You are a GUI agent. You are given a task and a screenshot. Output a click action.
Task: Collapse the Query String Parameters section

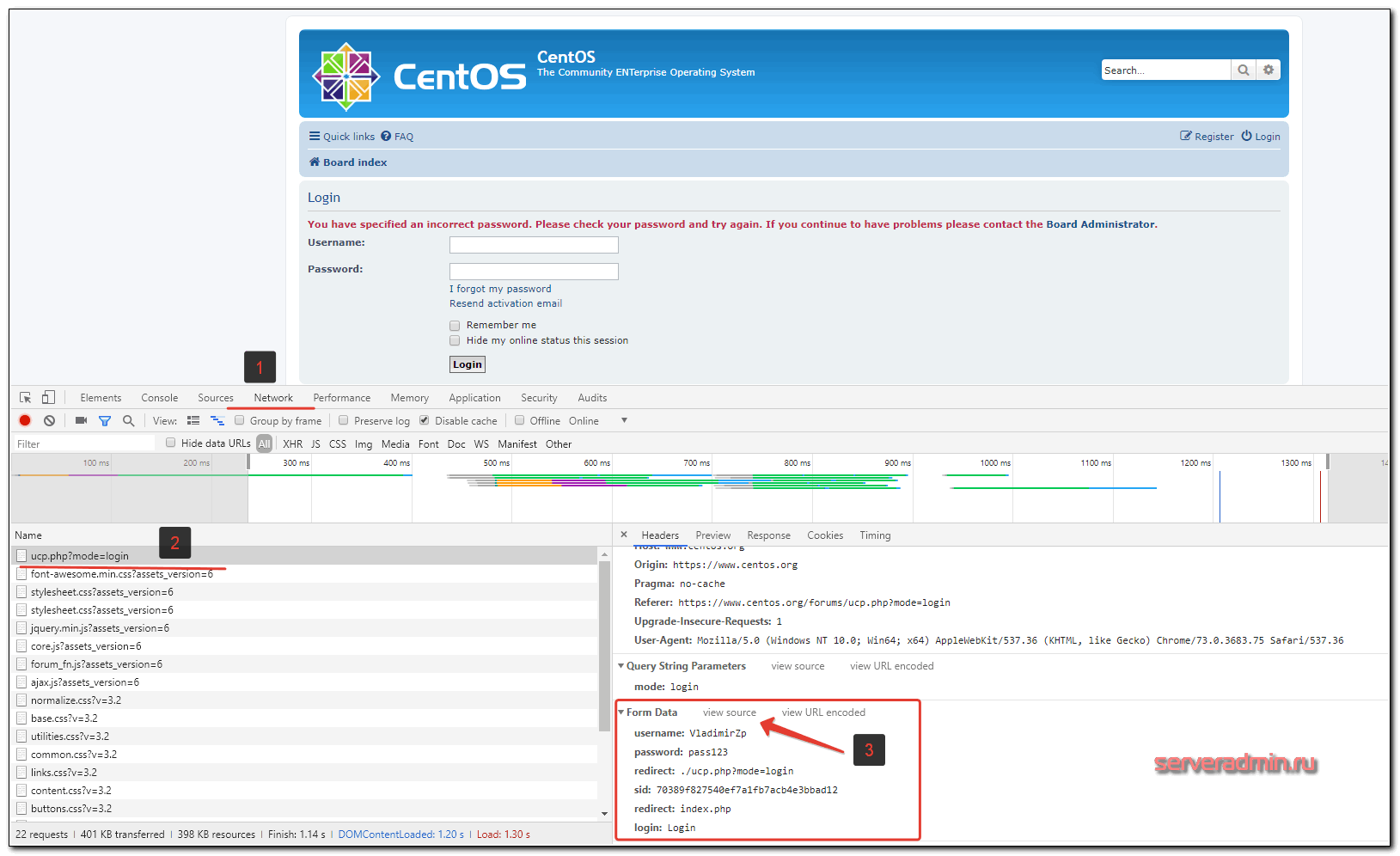pos(621,666)
